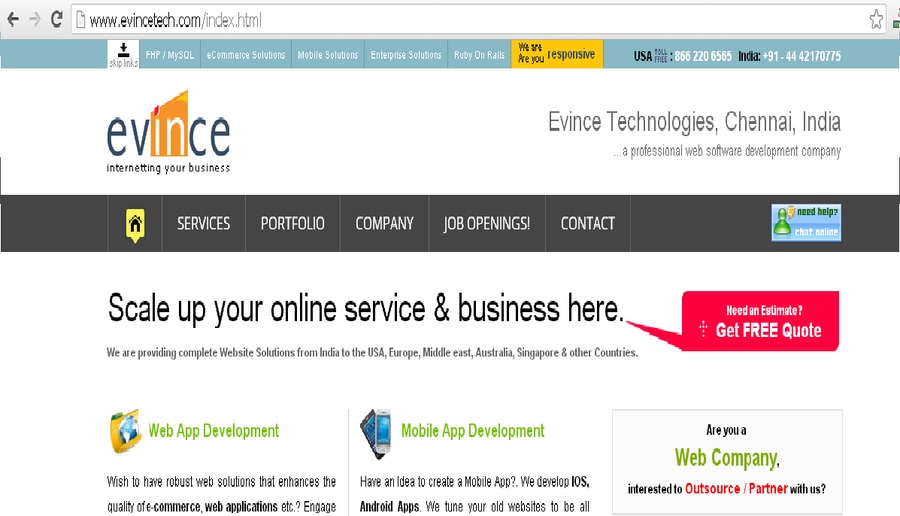
Task: Click the Web App Development globe folder icon
Action: (126, 431)
